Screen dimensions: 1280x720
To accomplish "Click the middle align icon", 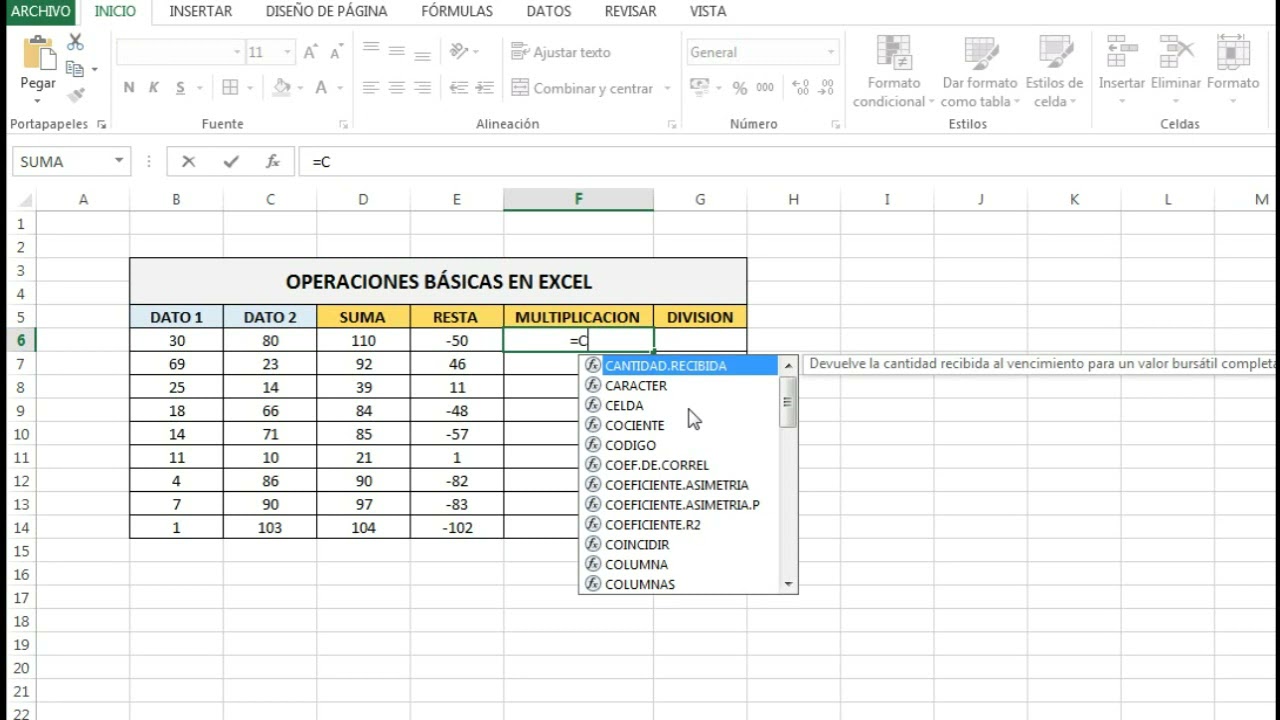I will point(397,51).
